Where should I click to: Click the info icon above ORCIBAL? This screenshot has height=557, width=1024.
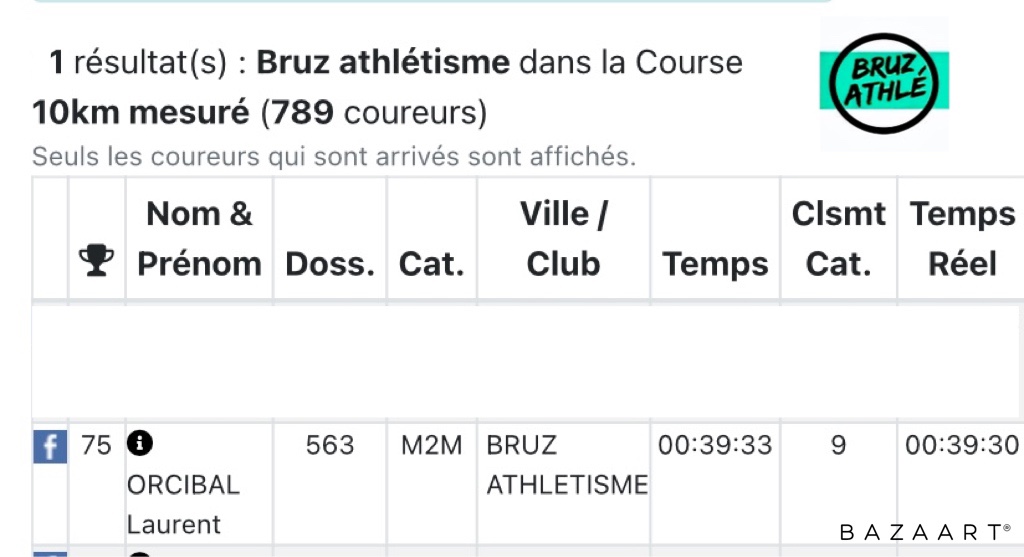pos(139,443)
